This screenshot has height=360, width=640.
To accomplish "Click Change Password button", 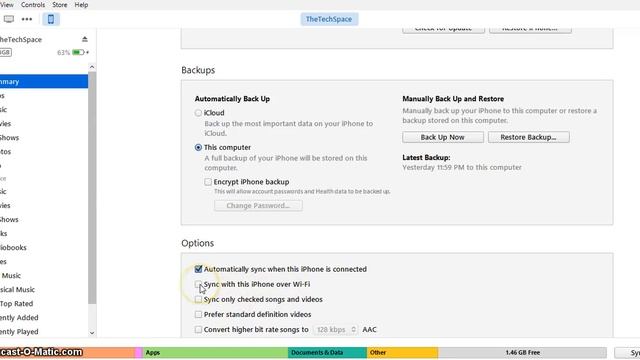I will point(258,205).
